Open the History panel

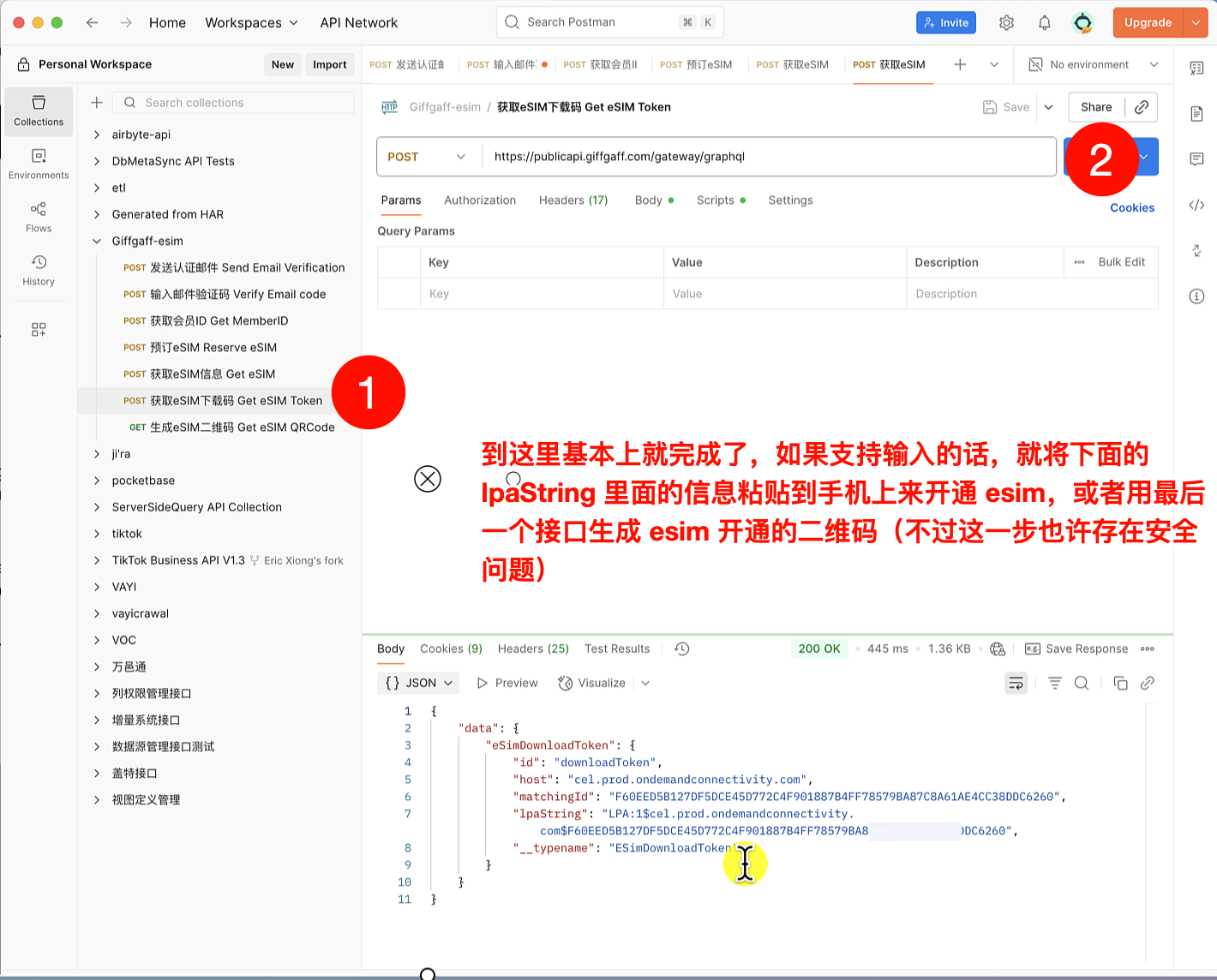39,268
